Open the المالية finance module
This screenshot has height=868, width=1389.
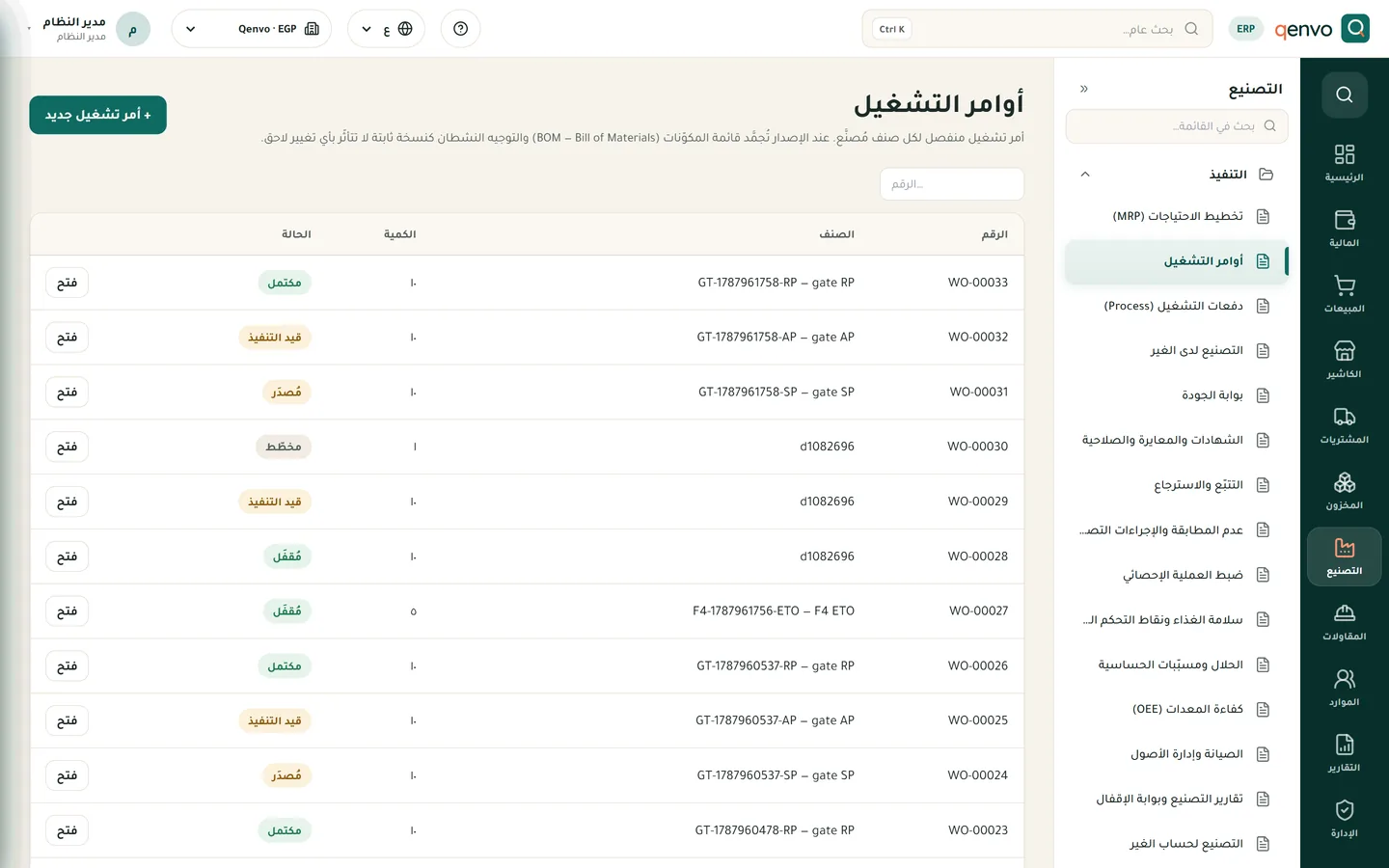point(1345,229)
